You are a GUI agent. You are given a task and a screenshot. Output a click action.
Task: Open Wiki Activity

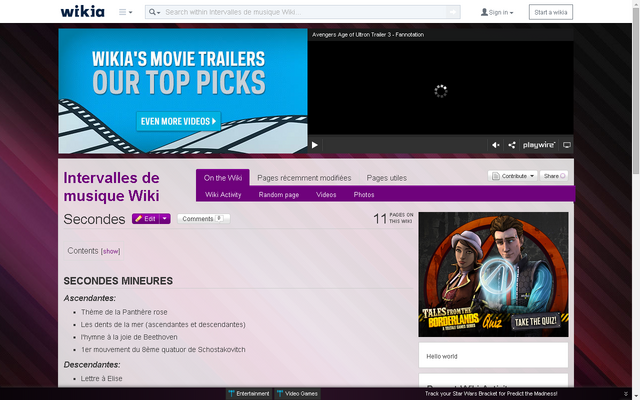coord(223,195)
